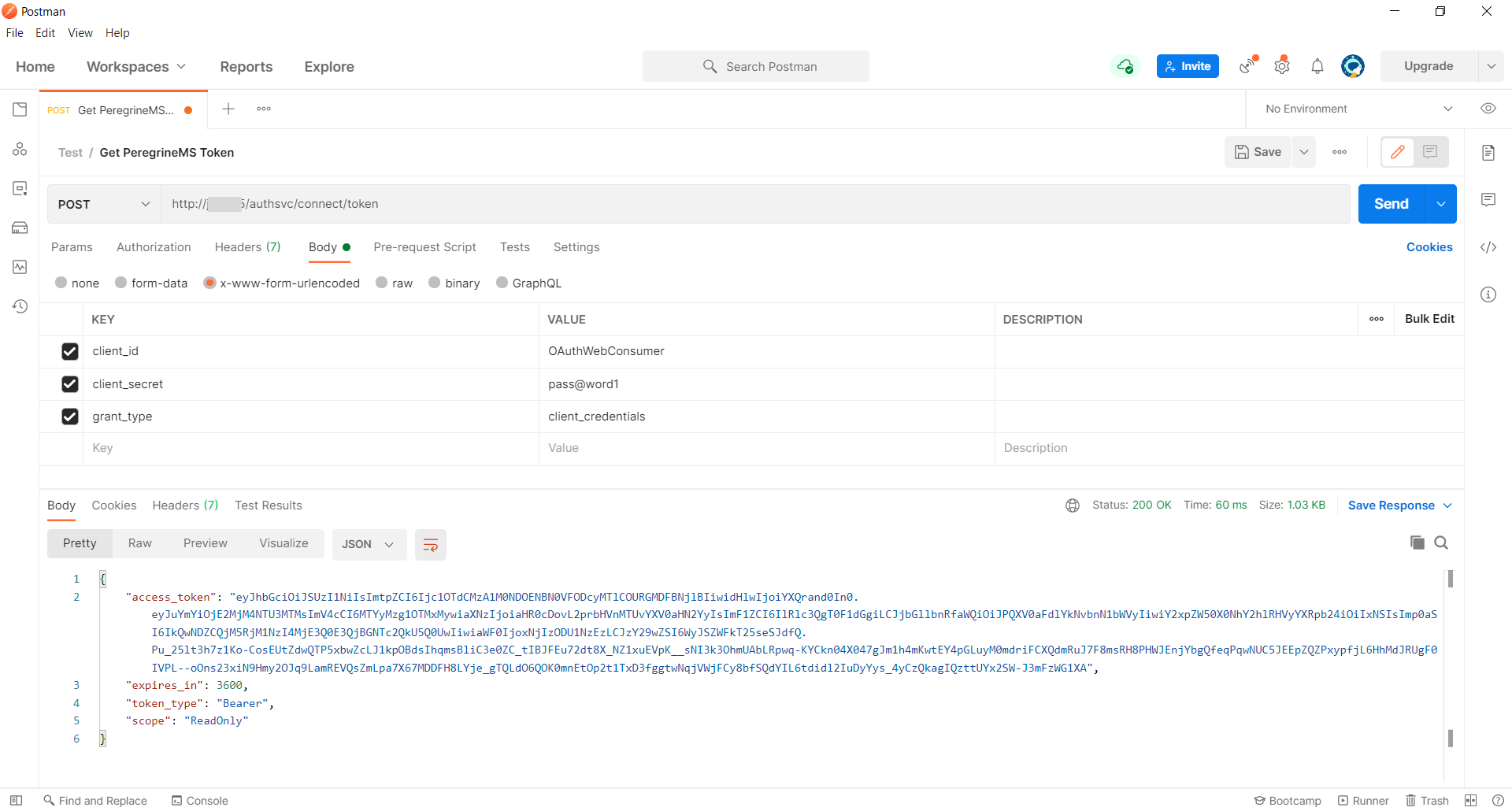The width and height of the screenshot is (1512, 811).
Task: Open the user profile avatar
Action: tap(1353, 66)
